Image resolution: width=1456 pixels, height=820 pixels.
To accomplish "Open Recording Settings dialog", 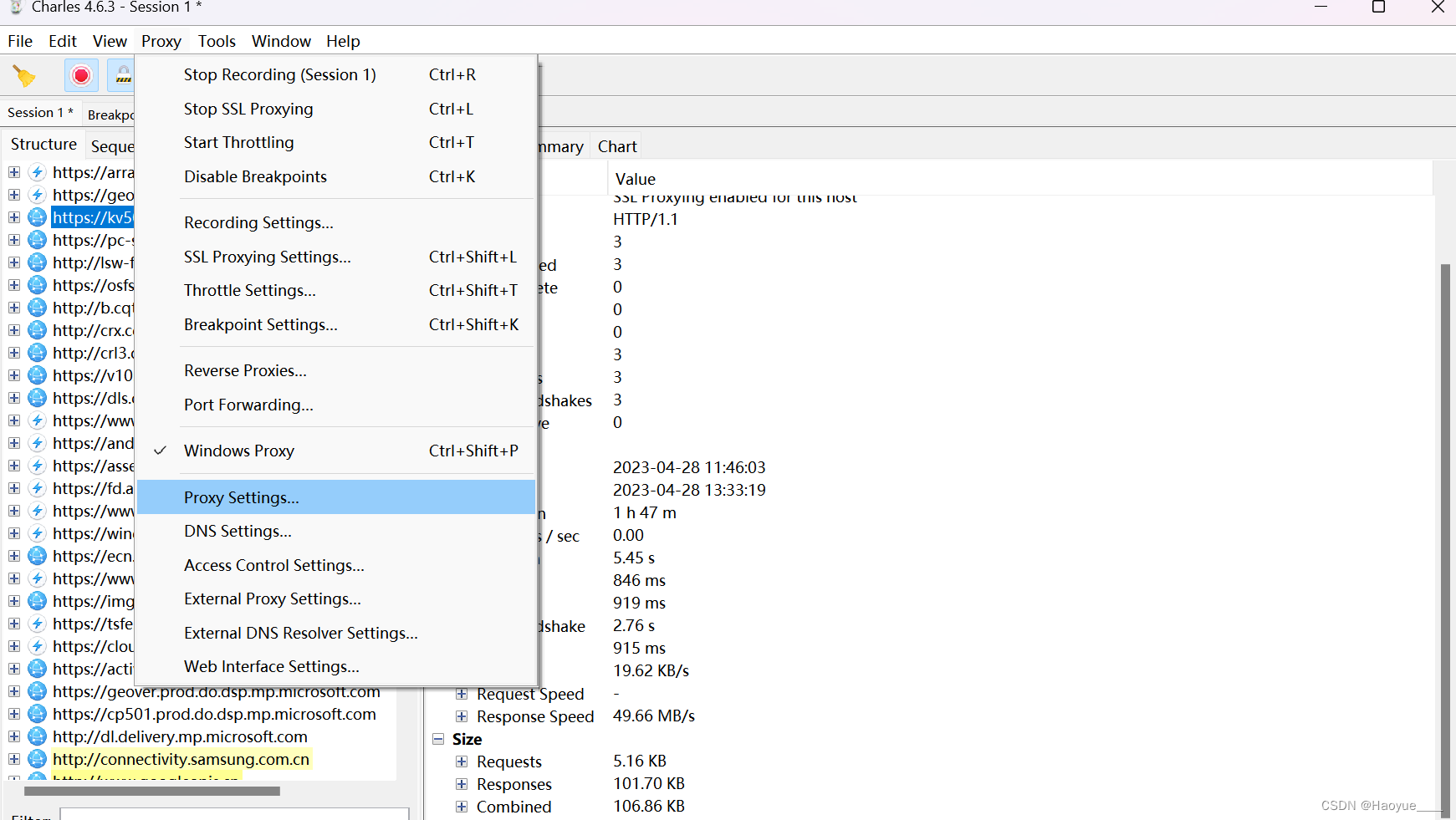I will [x=335, y=222].
